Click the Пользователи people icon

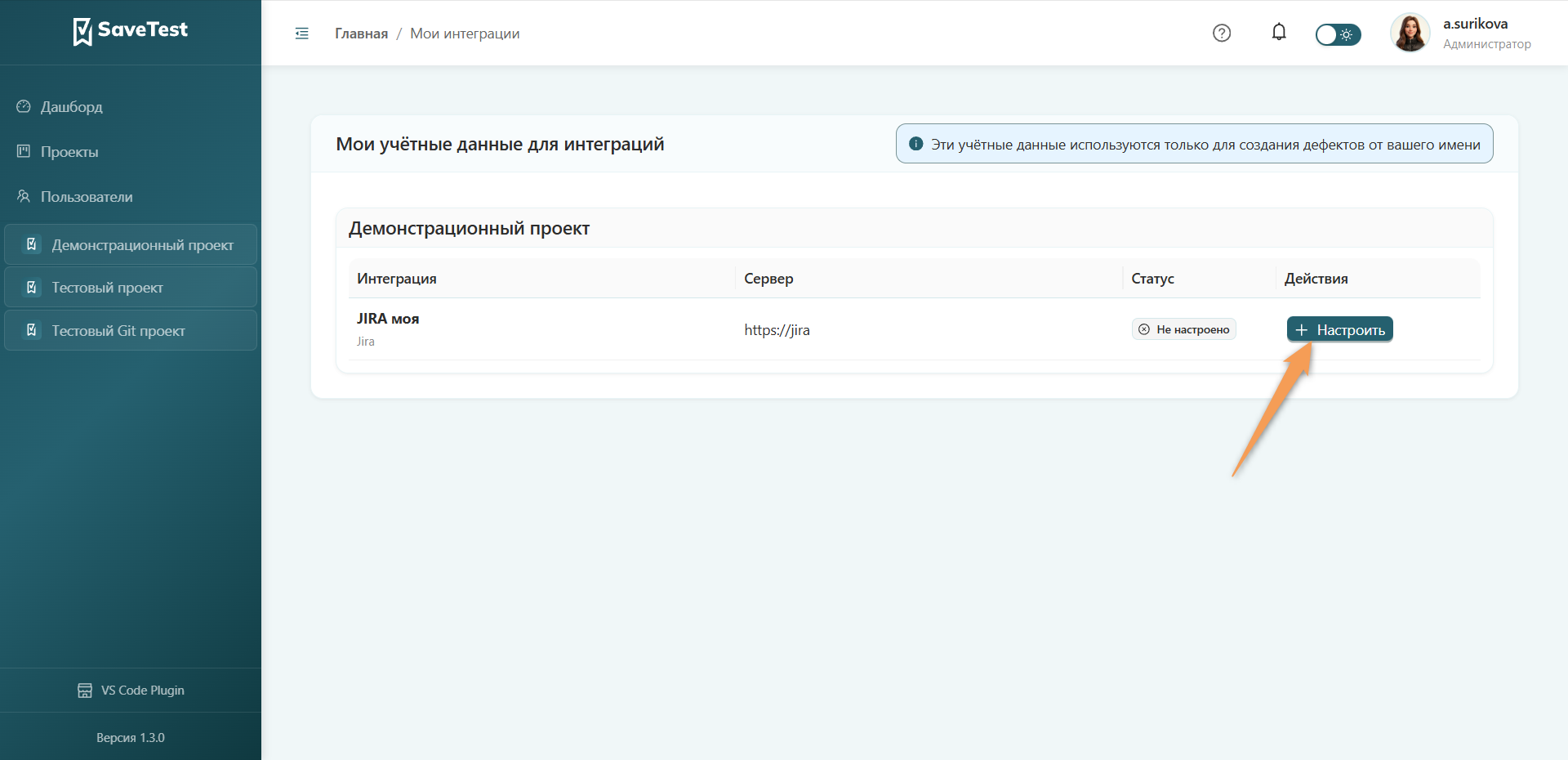[24, 196]
